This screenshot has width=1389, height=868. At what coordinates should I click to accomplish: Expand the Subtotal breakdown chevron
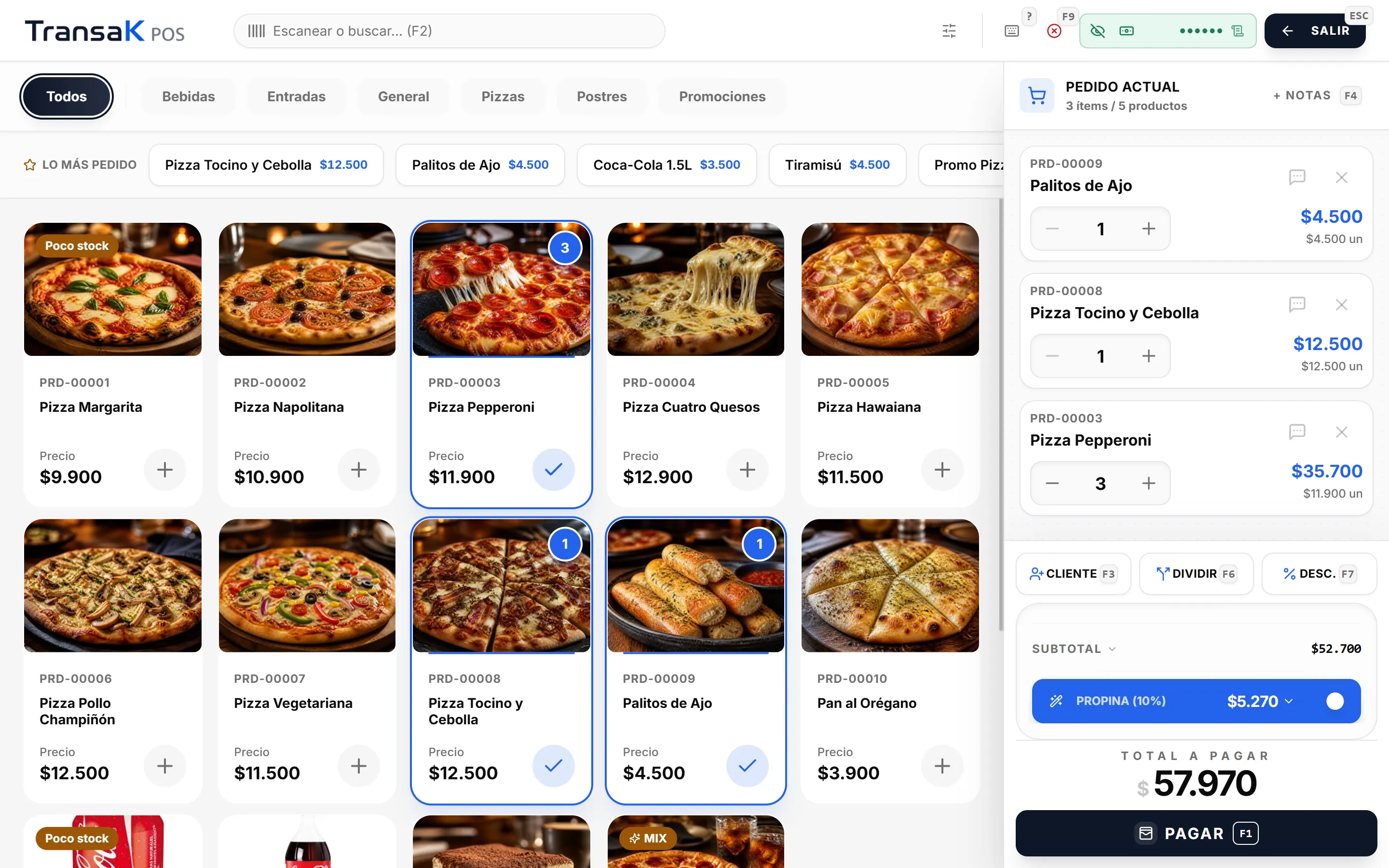tap(1112, 649)
